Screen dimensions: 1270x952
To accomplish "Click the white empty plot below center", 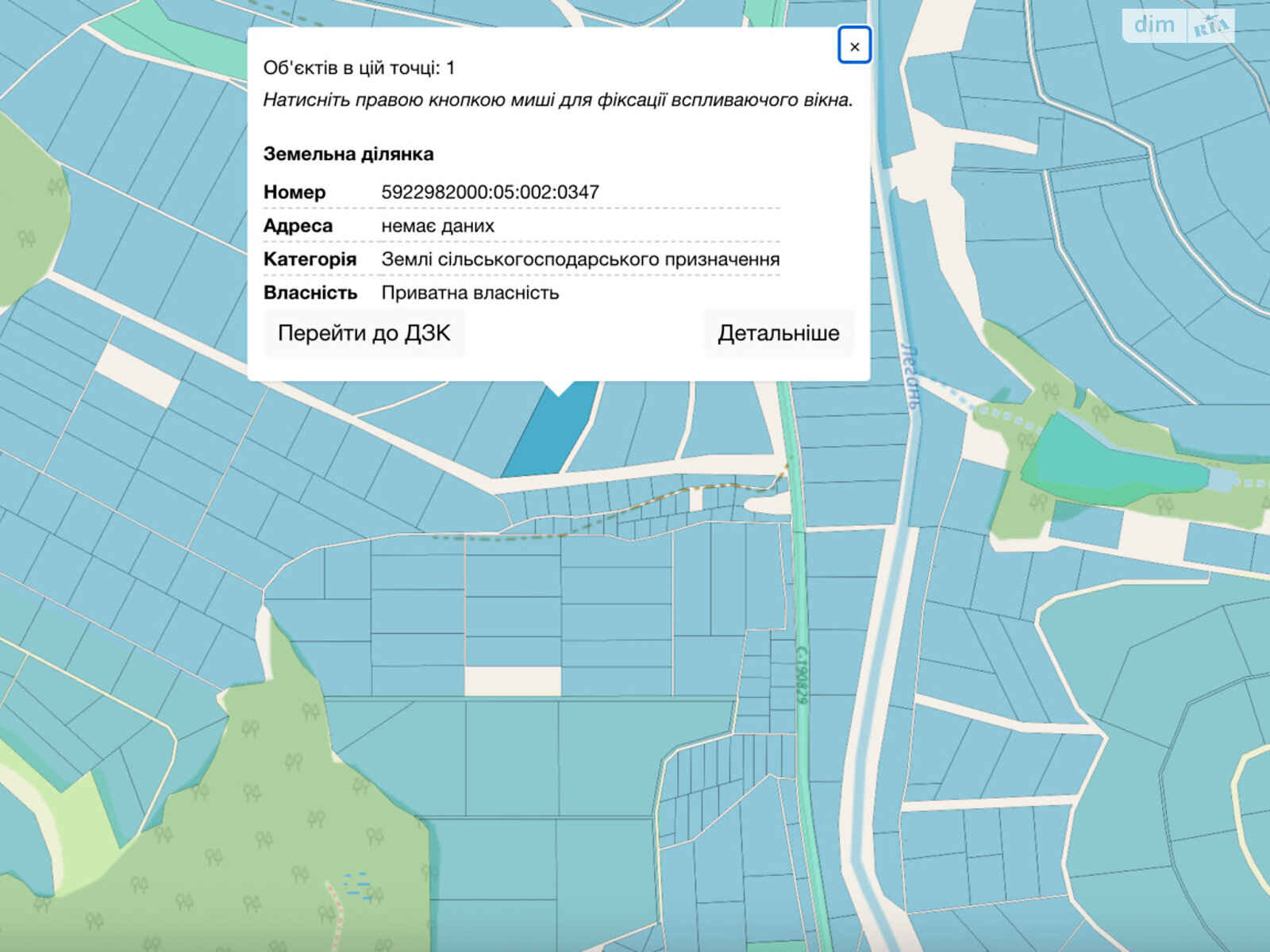I will tap(512, 681).
